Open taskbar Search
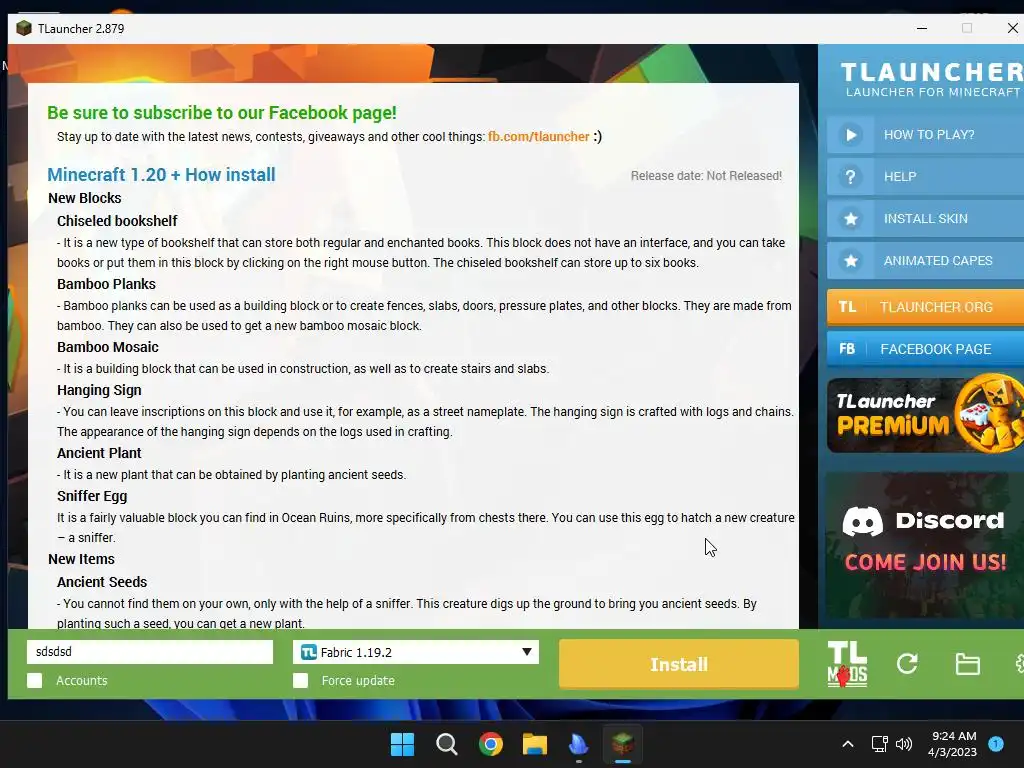This screenshot has height=768, width=1024. pyautogui.click(x=447, y=744)
